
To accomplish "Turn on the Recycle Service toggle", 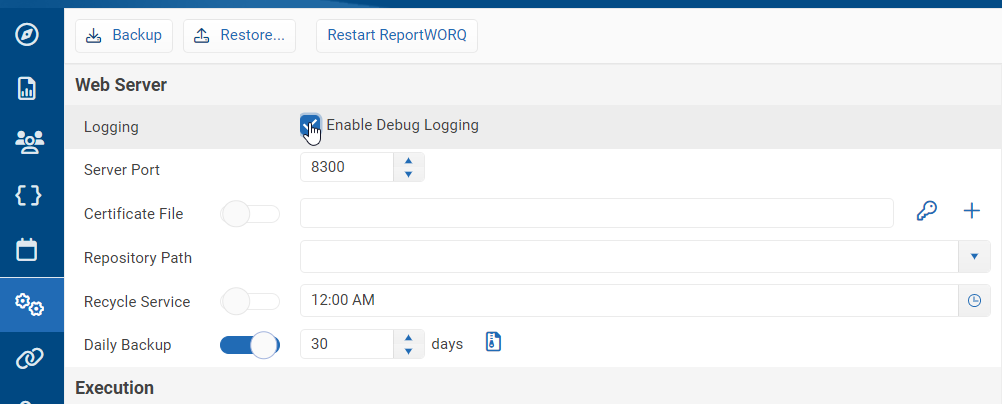I will (249, 301).
